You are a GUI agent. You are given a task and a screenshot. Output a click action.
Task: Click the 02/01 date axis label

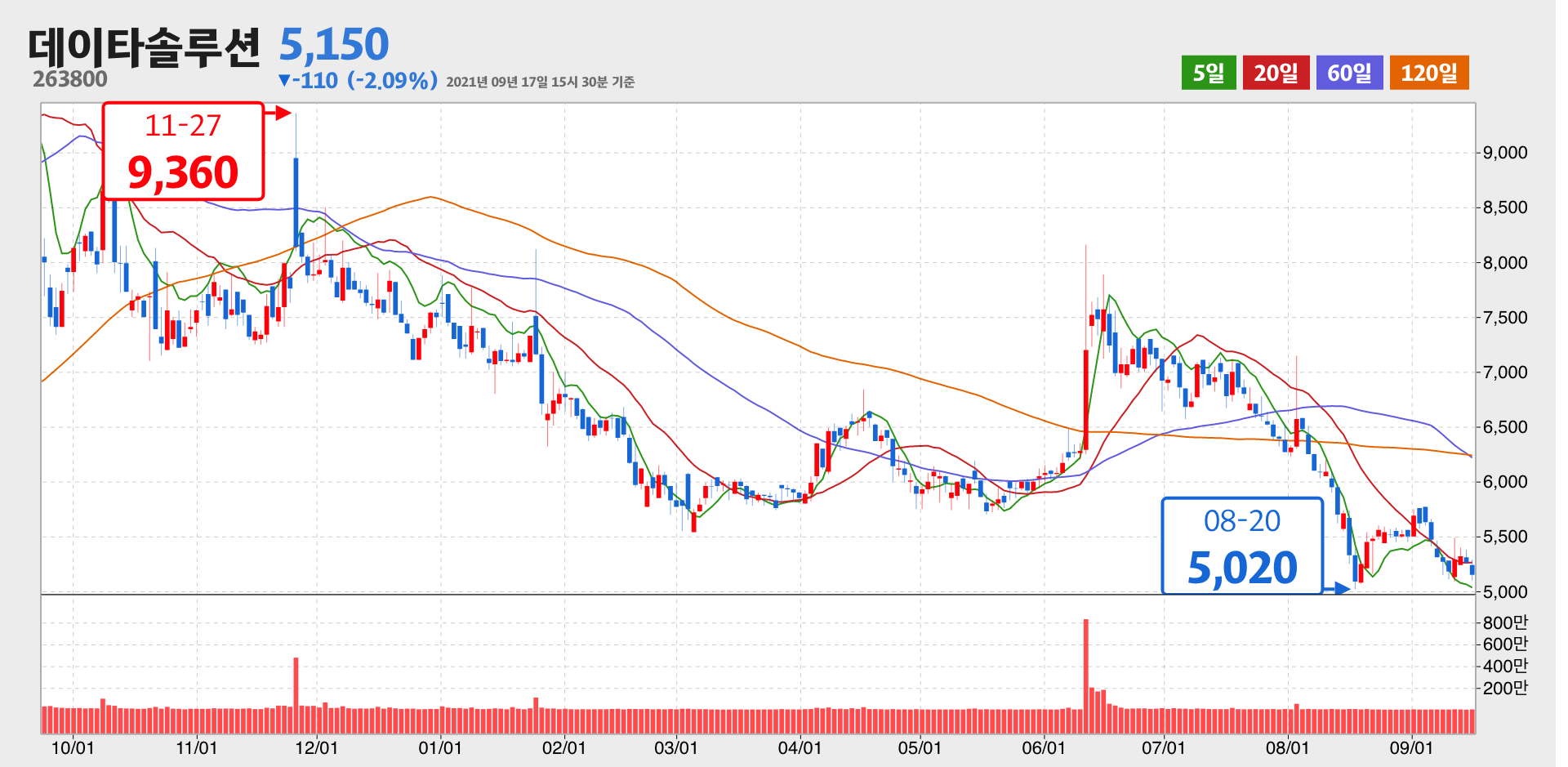click(x=563, y=747)
